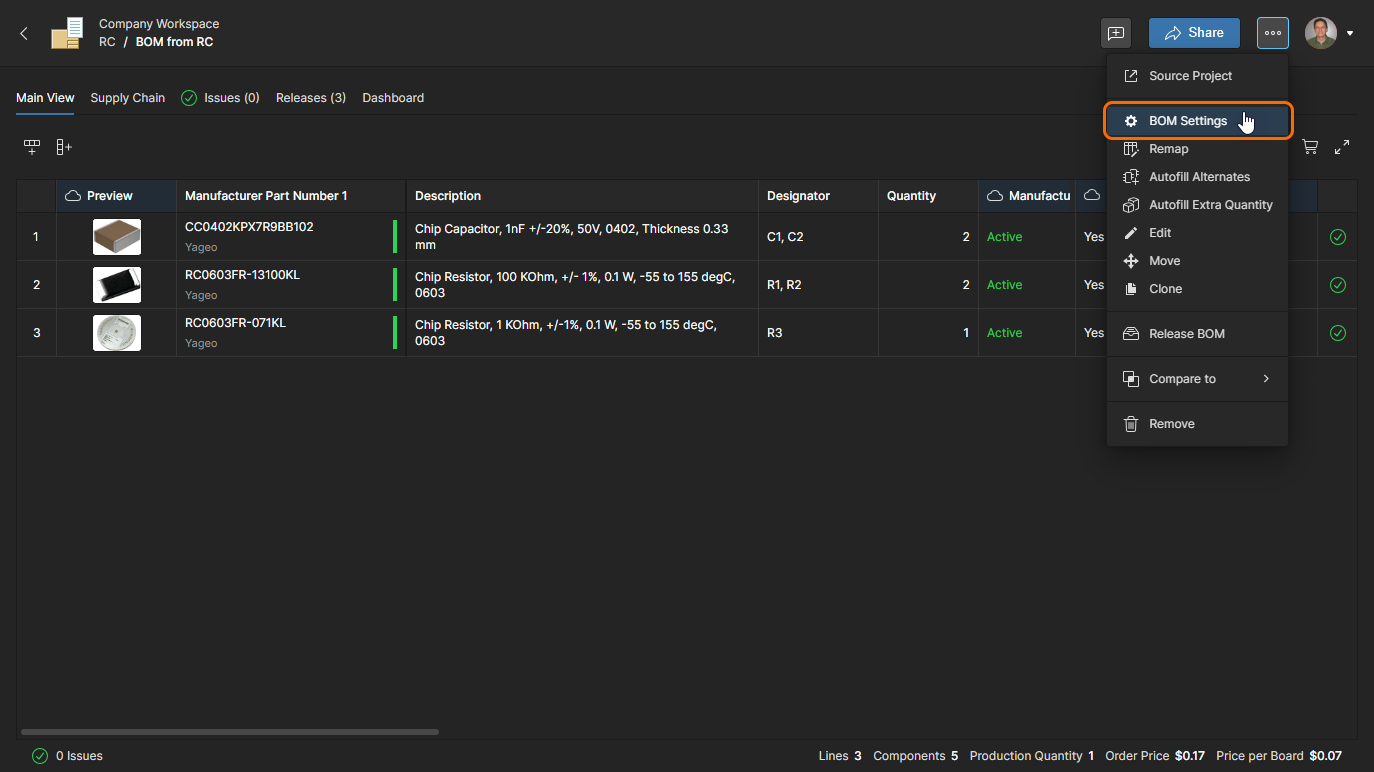1374x772 pixels.
Task: Click green status check for row 1
Action: pyautogui.click(x=1338, y=237)
